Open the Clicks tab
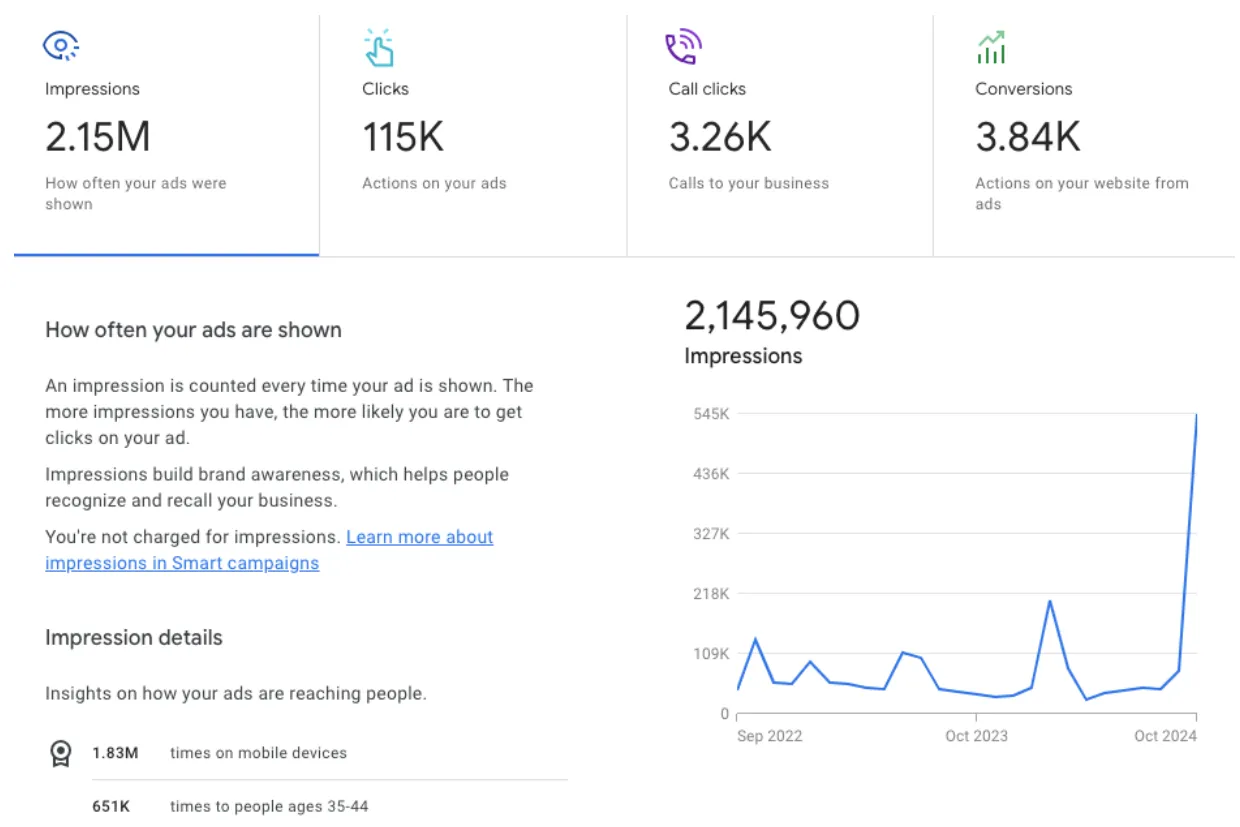The height and width of the screenshot is (827, 1240). tap(473, 135)
